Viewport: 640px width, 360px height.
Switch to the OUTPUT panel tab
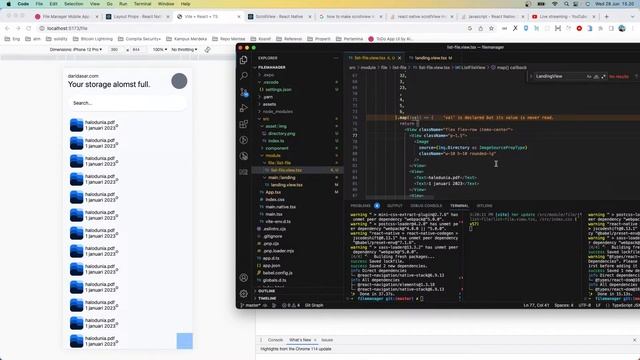pyautogui.click(x=395, y=206)
